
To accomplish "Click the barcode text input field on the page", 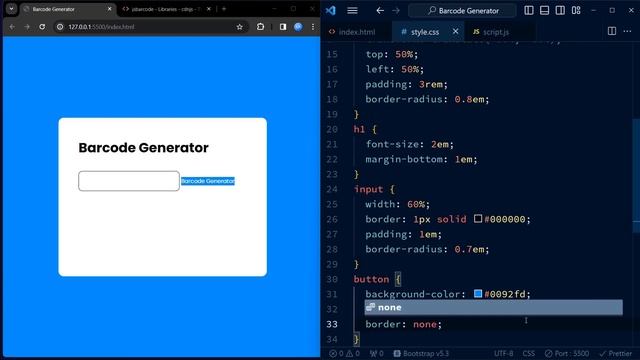I will click(x=129, y=181).
